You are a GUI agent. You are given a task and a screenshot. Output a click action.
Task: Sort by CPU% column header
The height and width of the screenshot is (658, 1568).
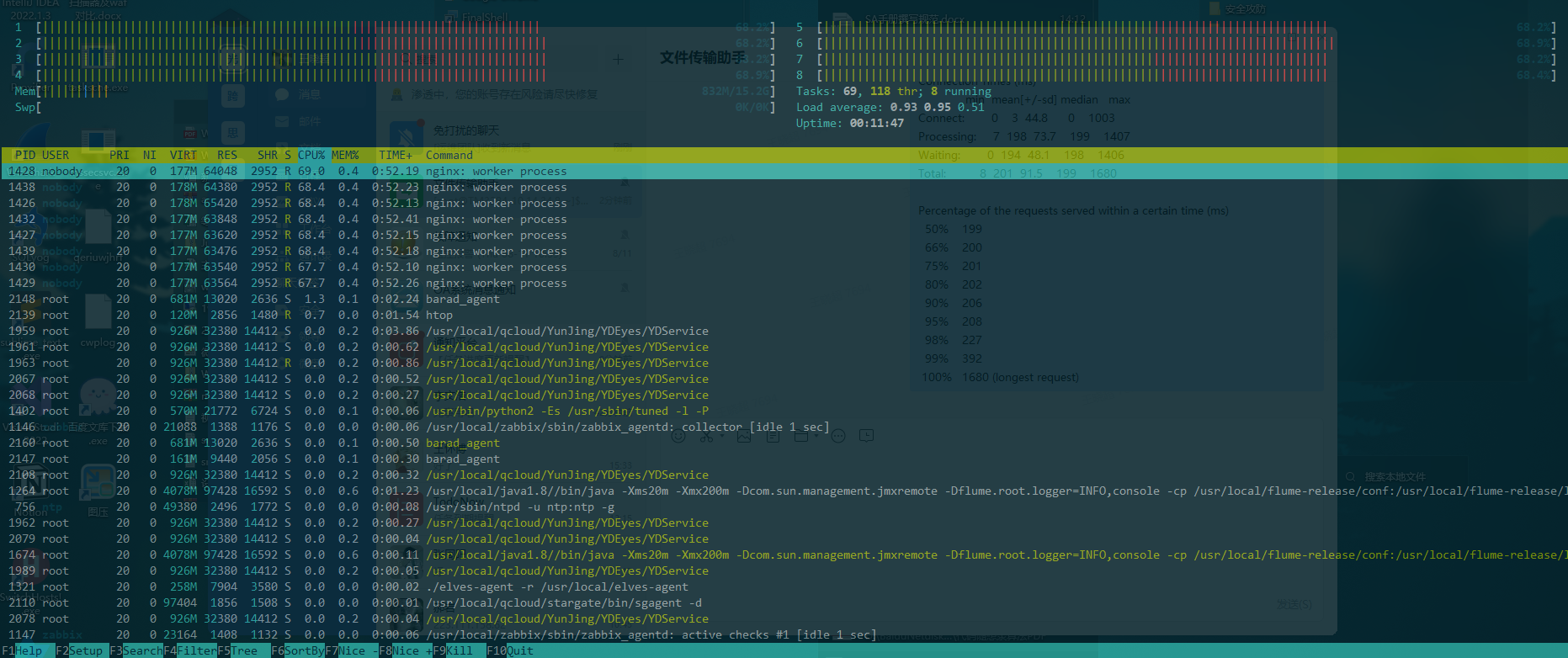[311, 155]
